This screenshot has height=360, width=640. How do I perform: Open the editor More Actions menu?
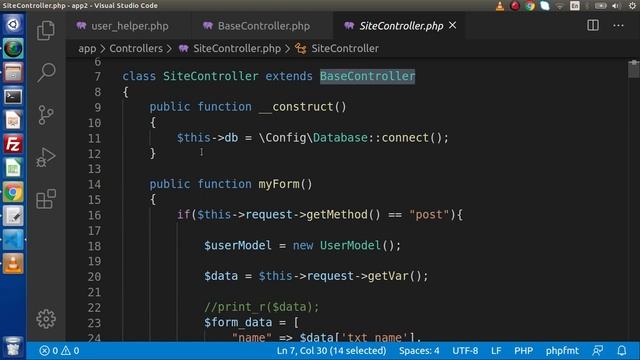pos(618,26)
